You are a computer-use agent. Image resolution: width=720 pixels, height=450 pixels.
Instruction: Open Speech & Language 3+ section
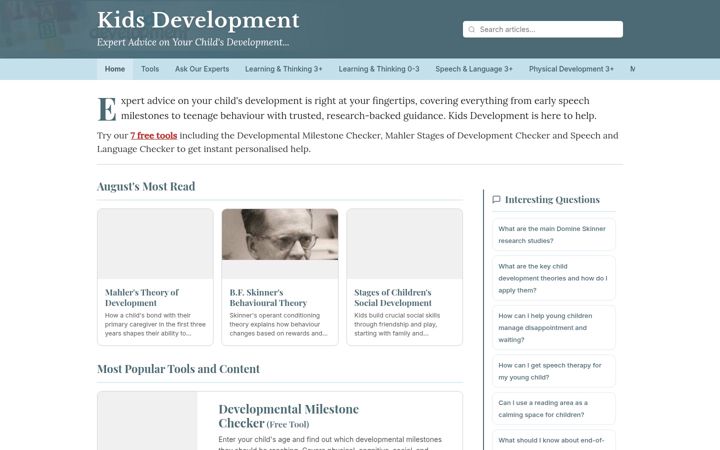tap(474, 69)
